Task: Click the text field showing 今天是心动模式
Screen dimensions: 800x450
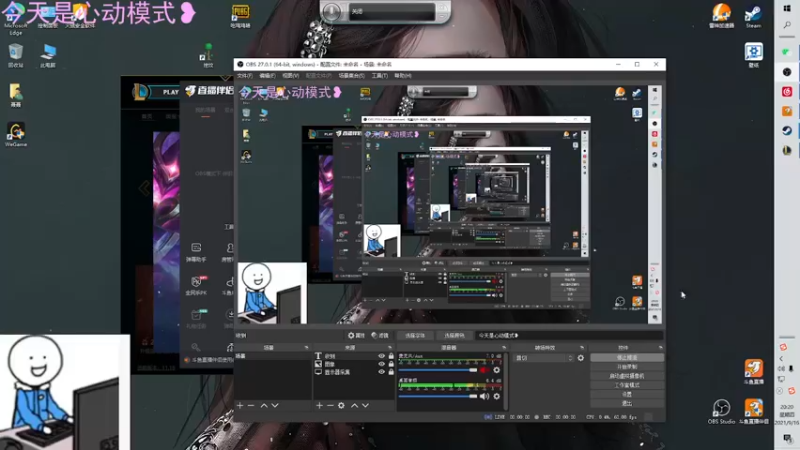Action: pyautogui.click(x=569, y=335)
